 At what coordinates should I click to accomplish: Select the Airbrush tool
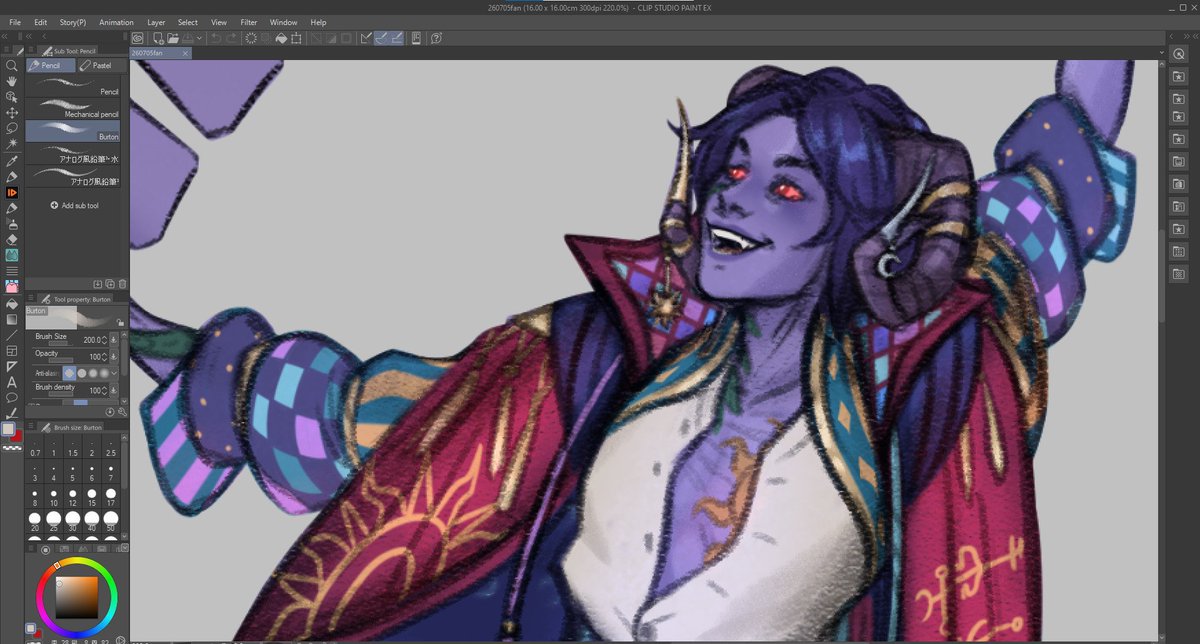pos(12,224)
